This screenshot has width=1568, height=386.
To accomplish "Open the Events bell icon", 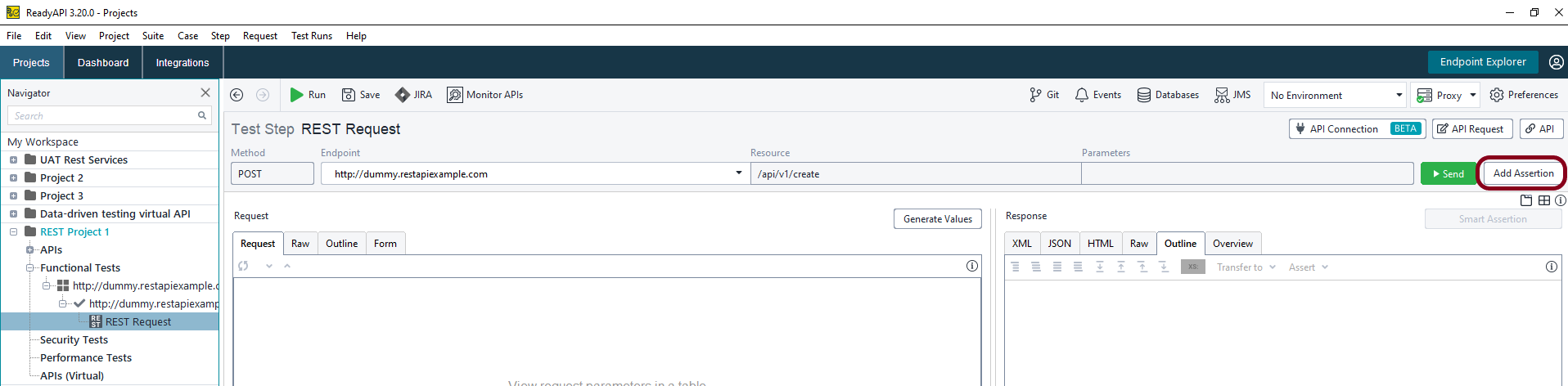I will coord(1081,95).
